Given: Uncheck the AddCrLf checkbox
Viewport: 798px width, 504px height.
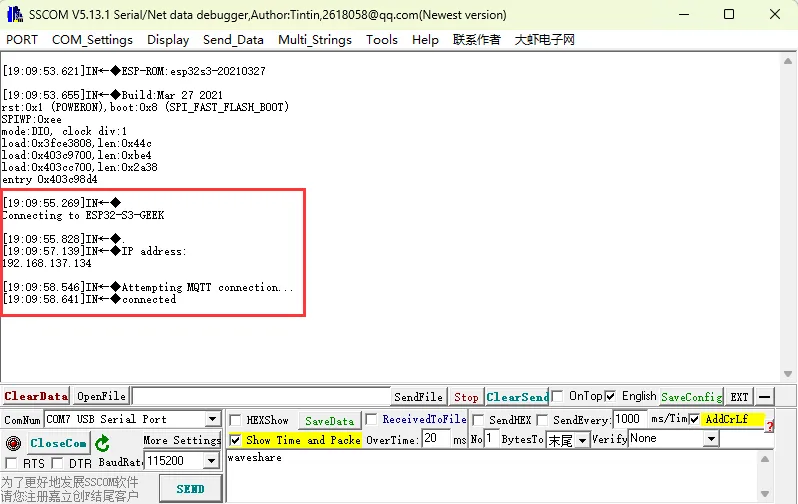Looking at the screenshot, I should click(x=694, y=420).
